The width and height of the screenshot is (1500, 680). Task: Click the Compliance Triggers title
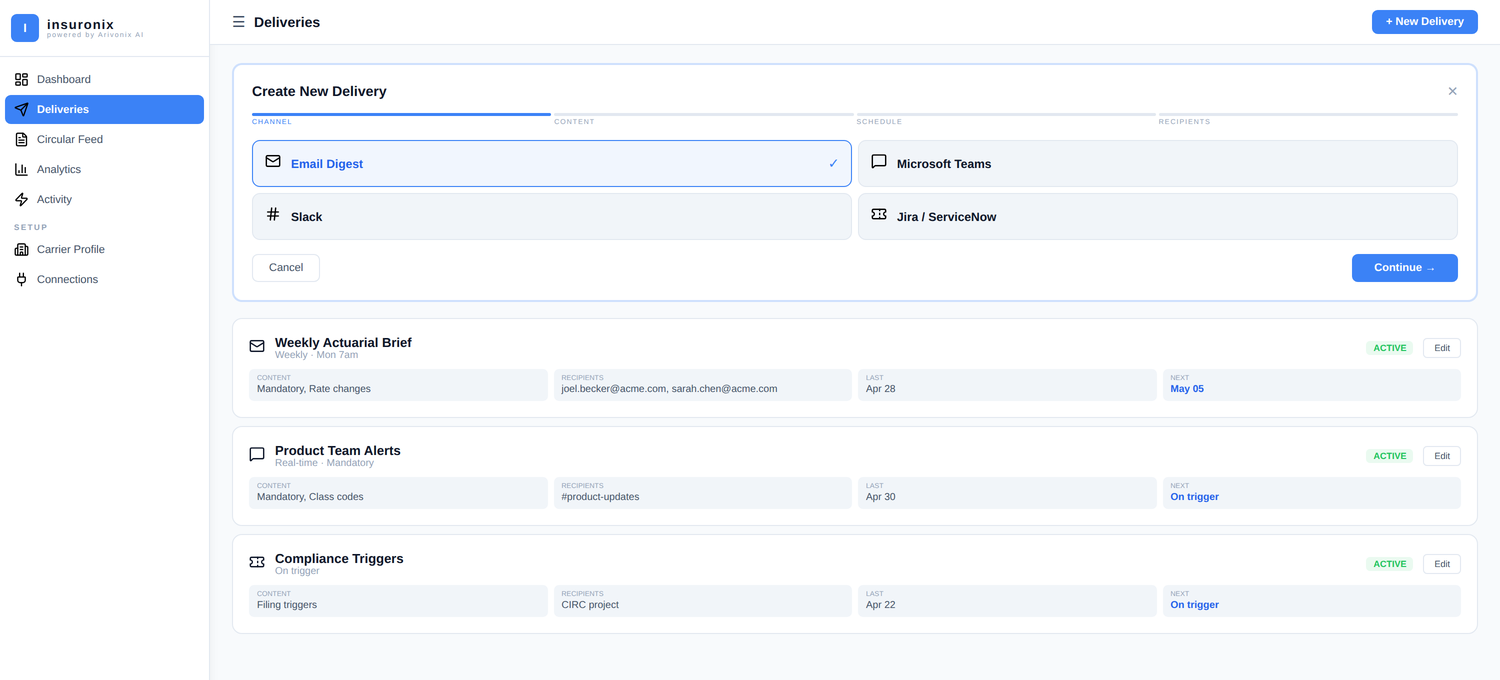[339, 558]
